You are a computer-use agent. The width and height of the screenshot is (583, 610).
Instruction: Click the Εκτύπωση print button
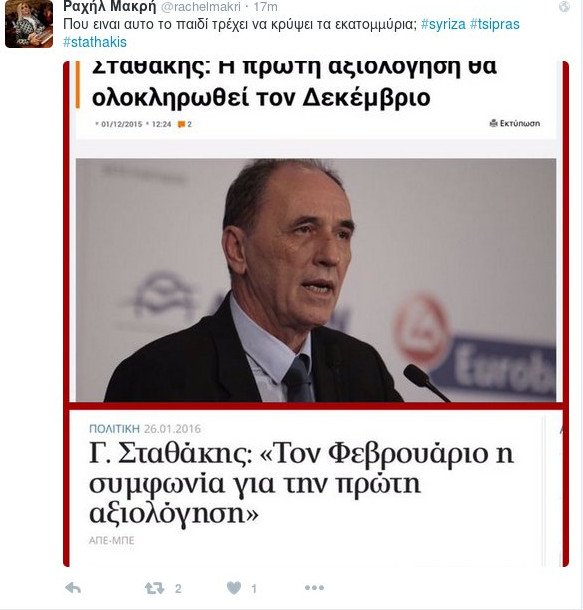[515, 123]
